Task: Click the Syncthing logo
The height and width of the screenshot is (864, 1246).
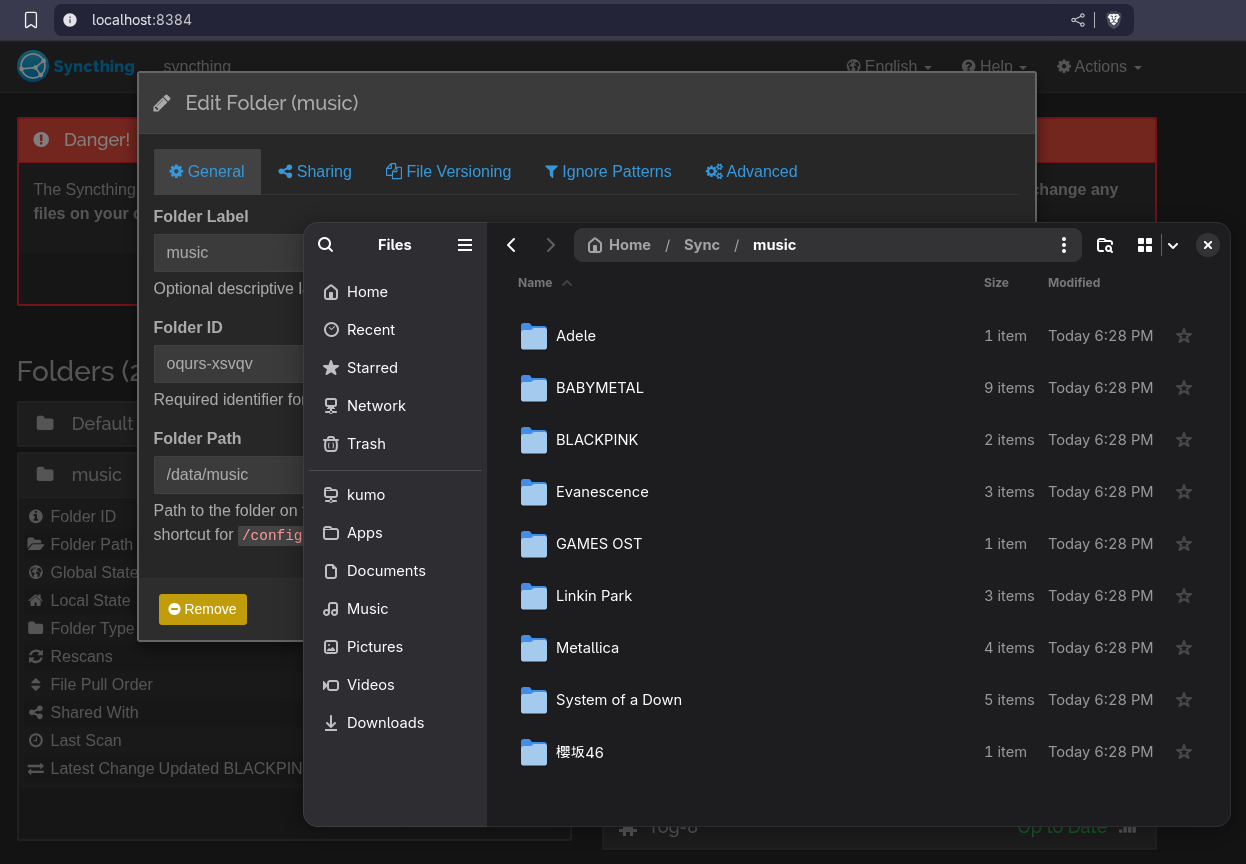Action: tap(76, 66)
